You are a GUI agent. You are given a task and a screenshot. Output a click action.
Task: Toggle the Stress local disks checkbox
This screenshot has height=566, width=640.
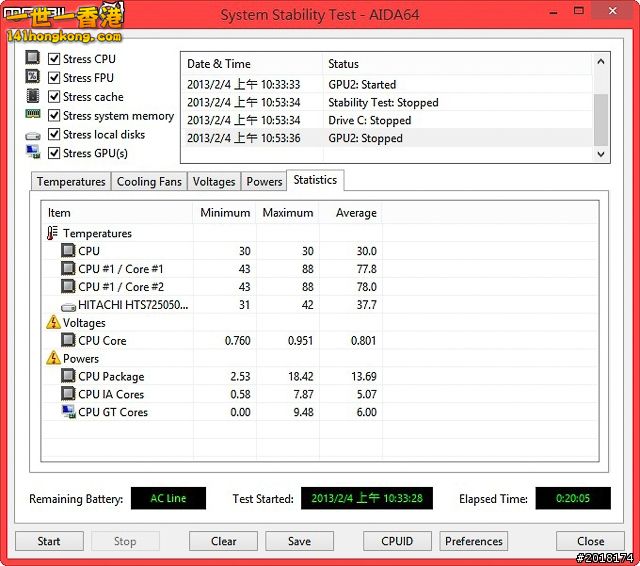(55, 135)
